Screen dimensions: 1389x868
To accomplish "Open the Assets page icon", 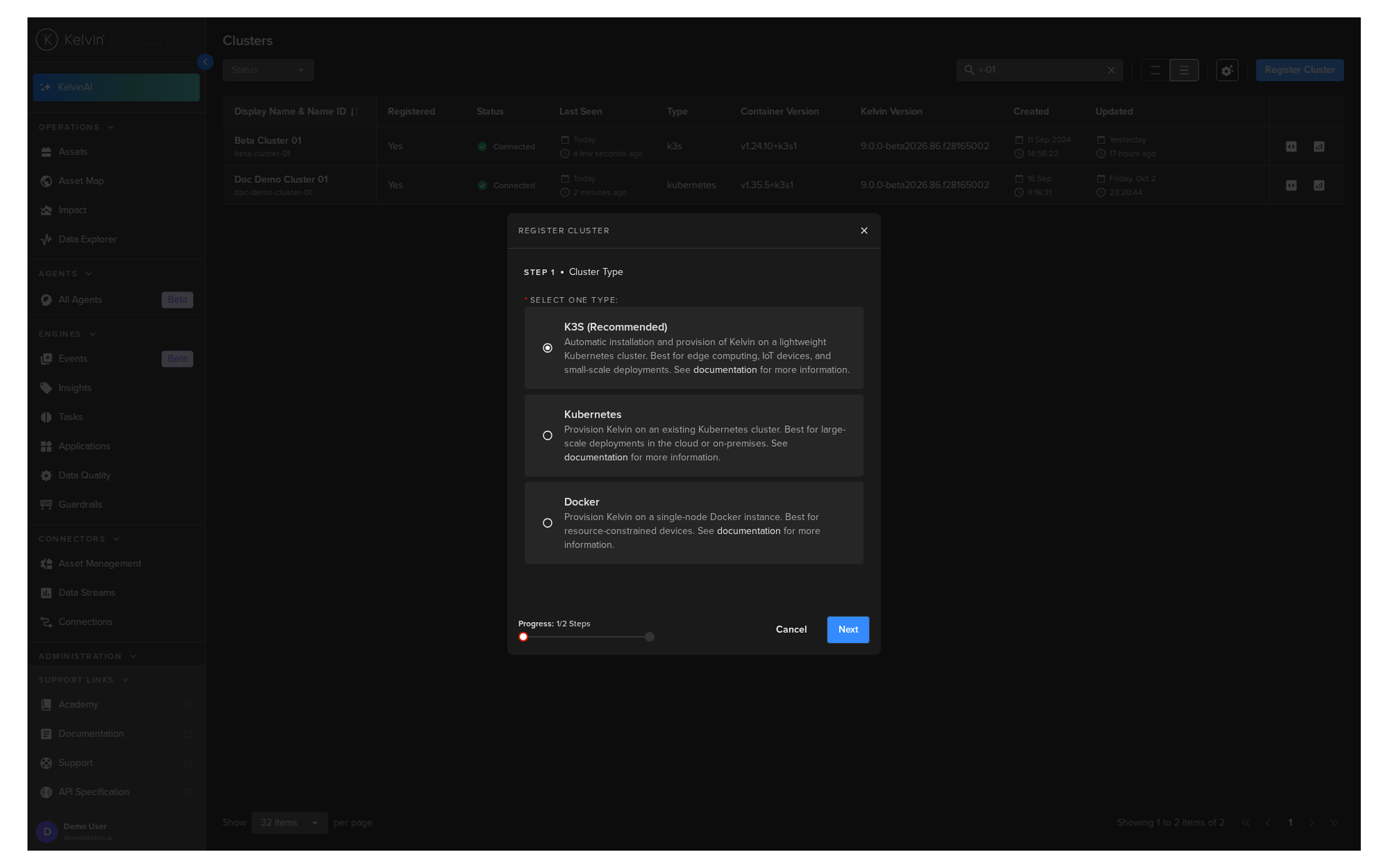I will (46, 152).
